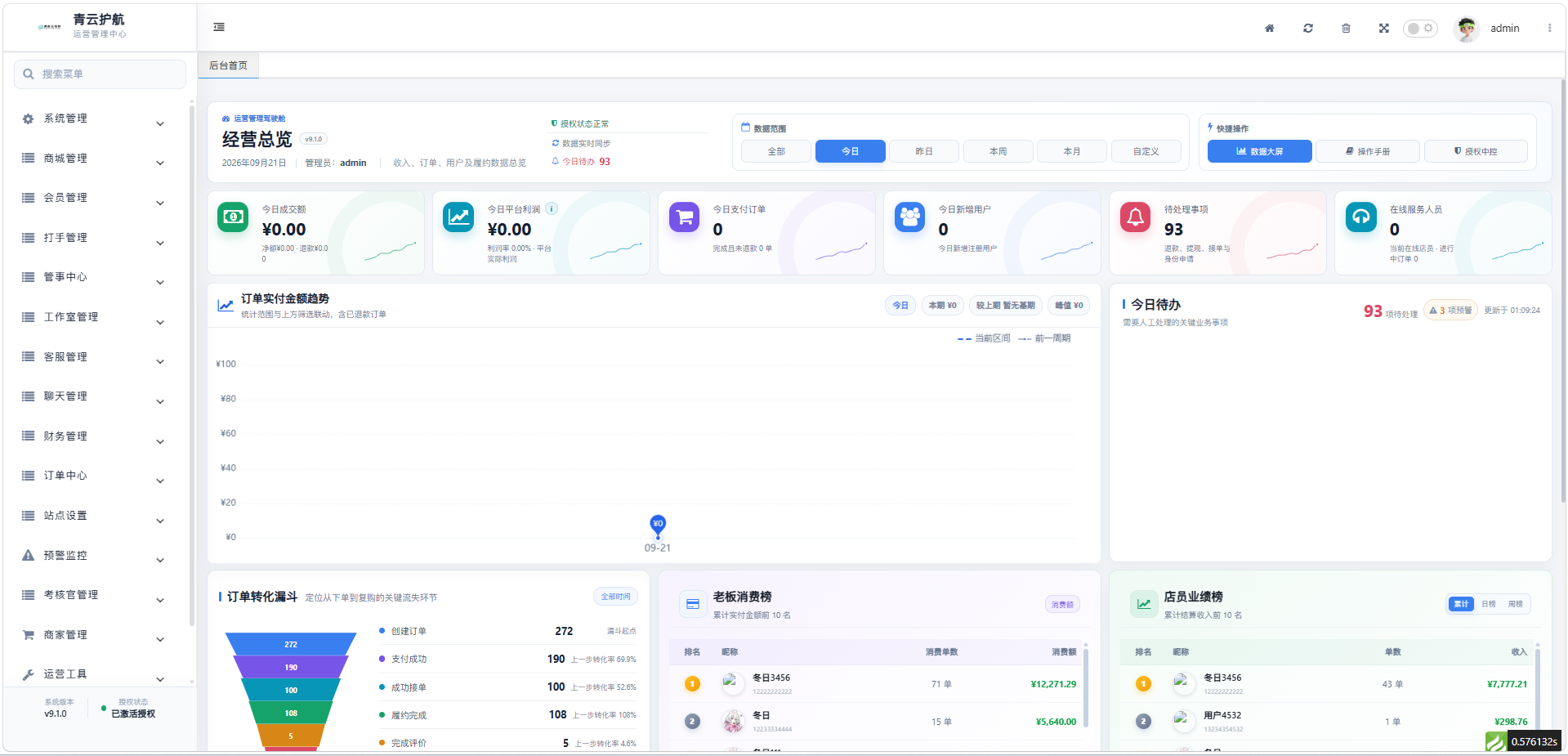
Task: Open 客服管理 menu item
Action: point(96,357)
